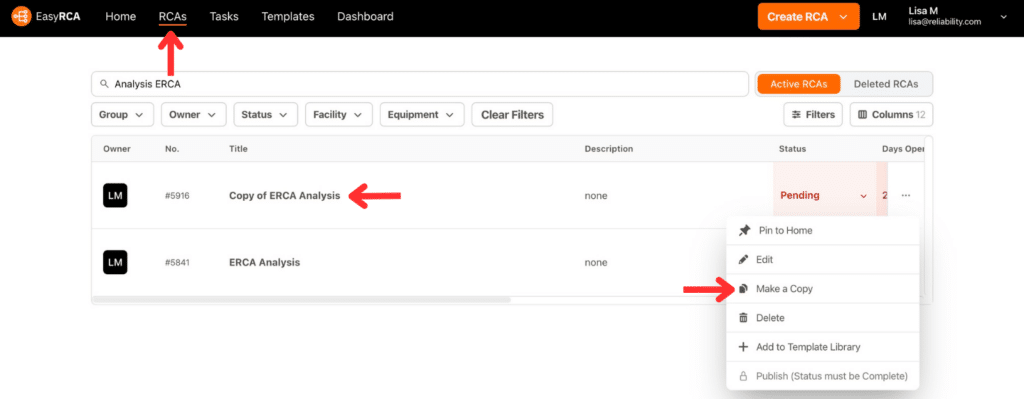Click the Delete trash icon
The image size is (1024, 399).
[743, 318]
